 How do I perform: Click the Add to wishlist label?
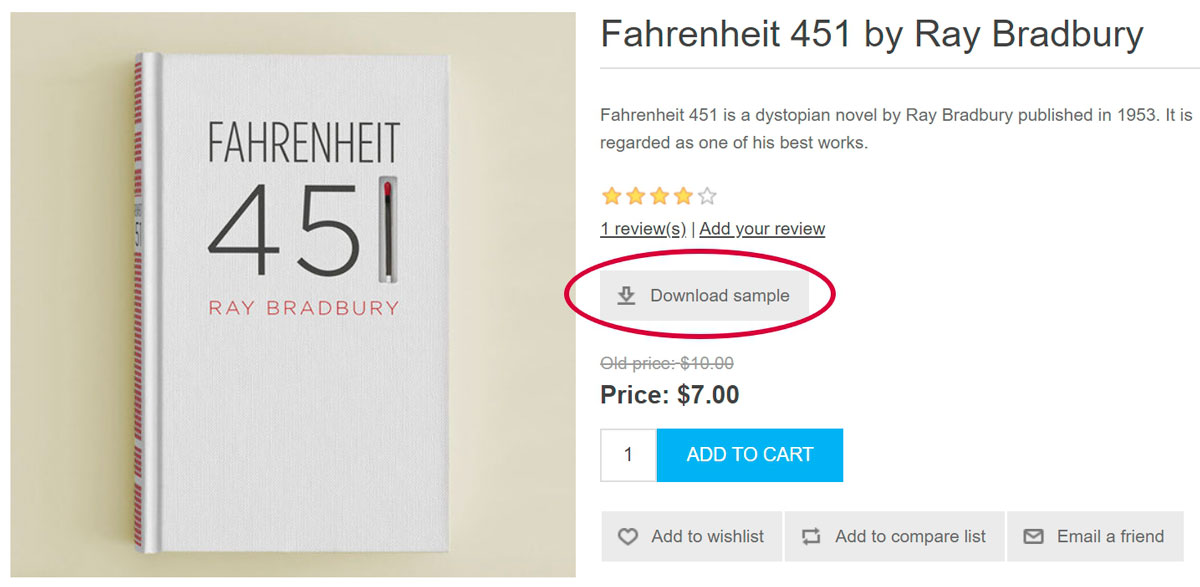707,537
